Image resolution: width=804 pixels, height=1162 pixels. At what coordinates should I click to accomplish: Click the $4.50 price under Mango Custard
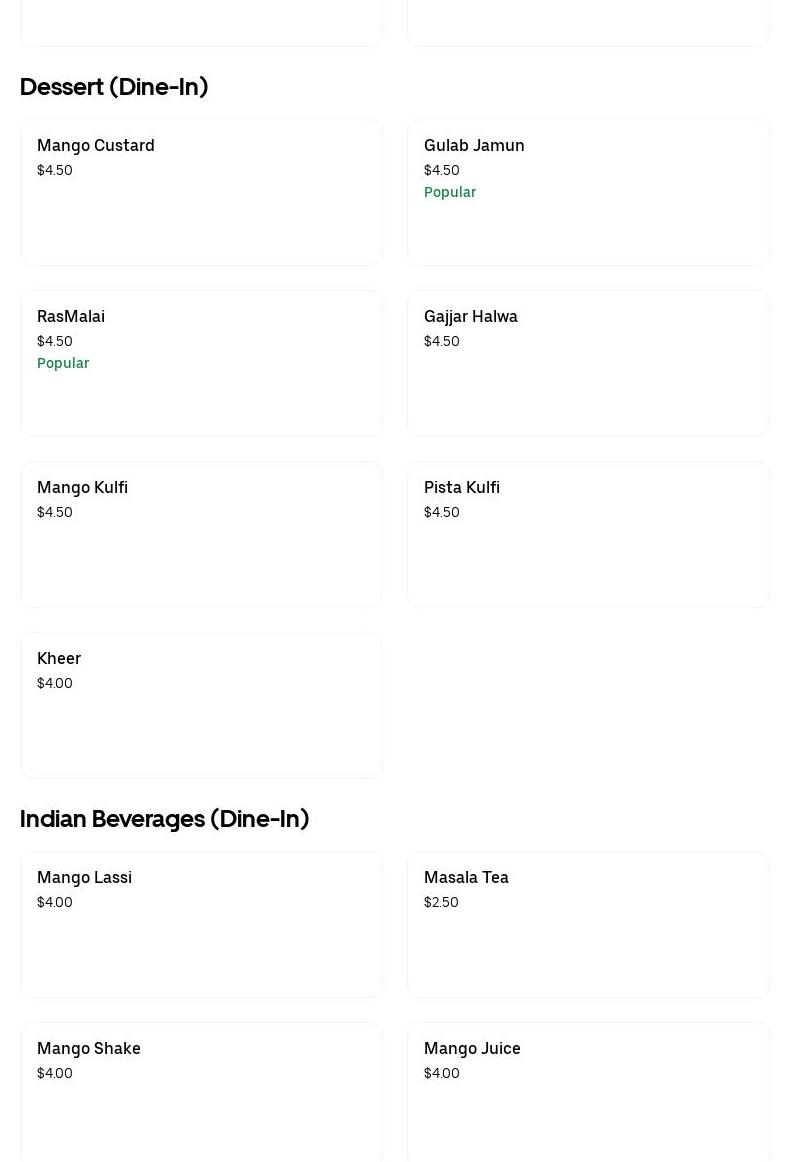(x=55, y=170)
